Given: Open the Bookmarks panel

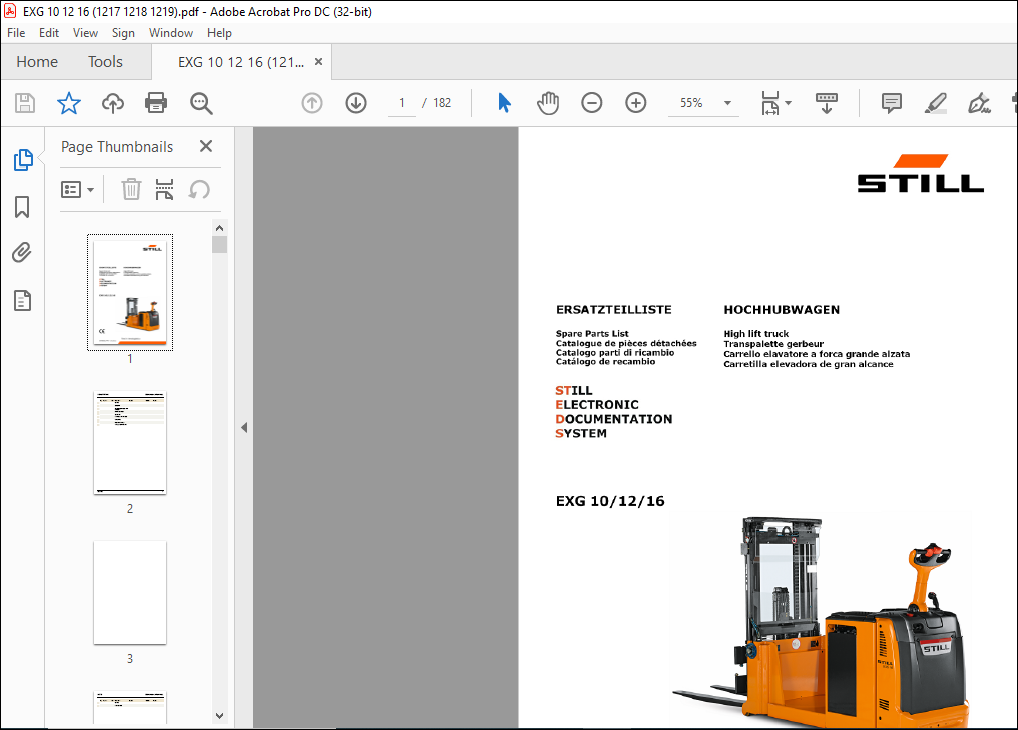Looking at the screenshot, I should coord(22,207).
